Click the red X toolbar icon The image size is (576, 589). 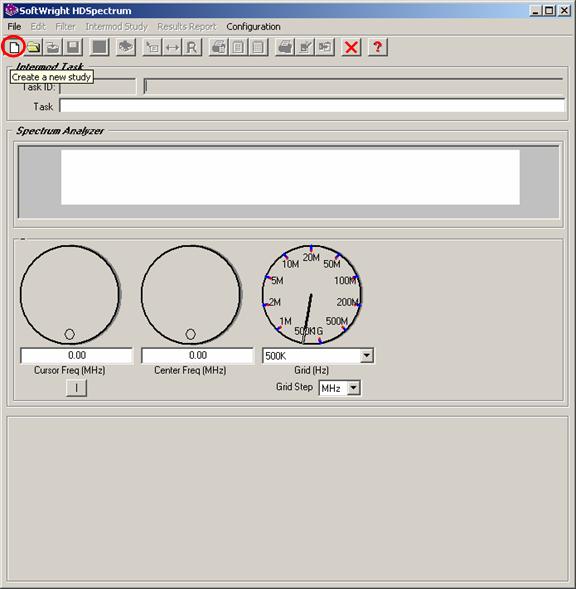[351, 47]
